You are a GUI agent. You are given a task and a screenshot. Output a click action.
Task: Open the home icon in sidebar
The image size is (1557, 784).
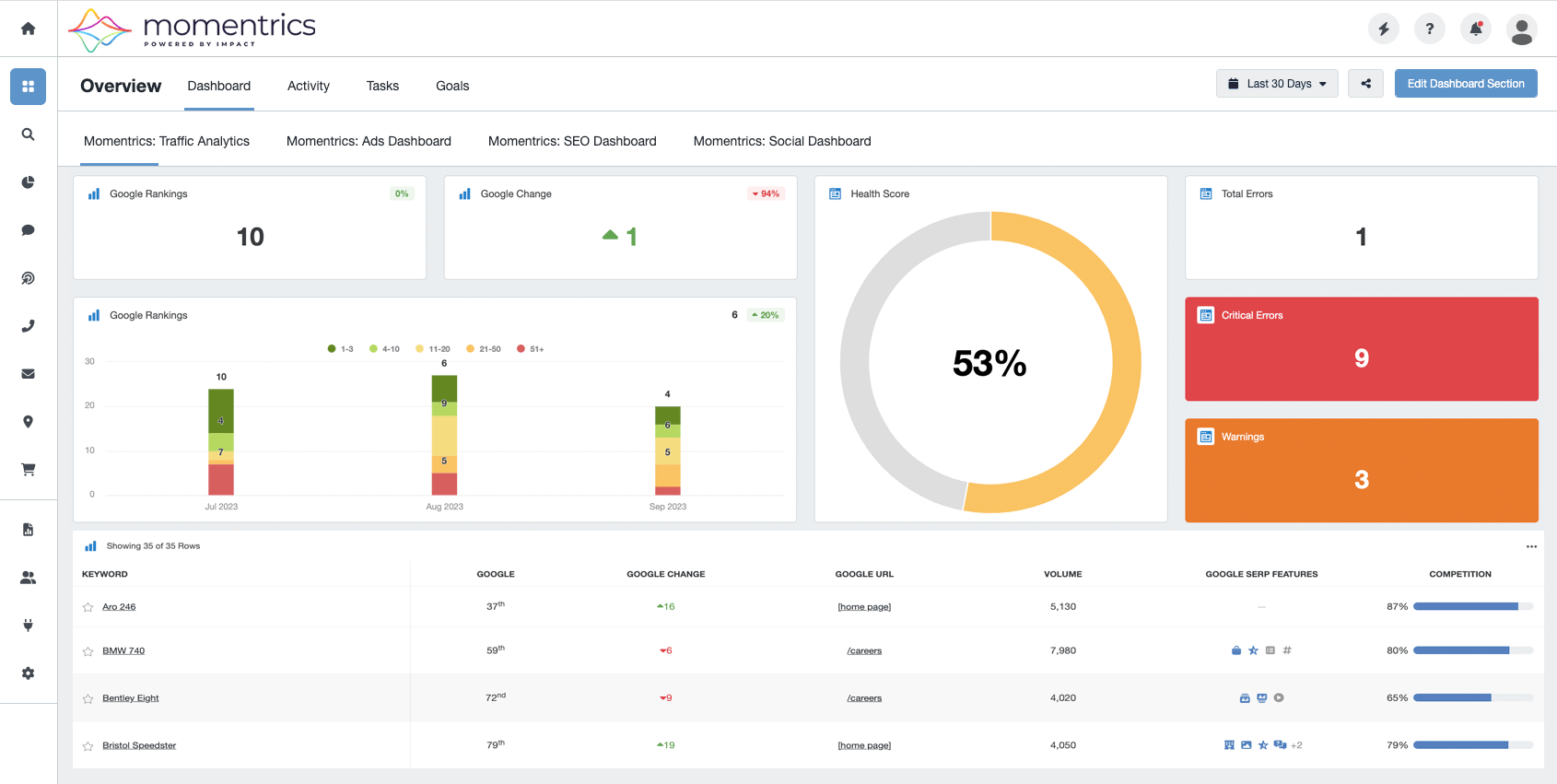coord(29,29)
